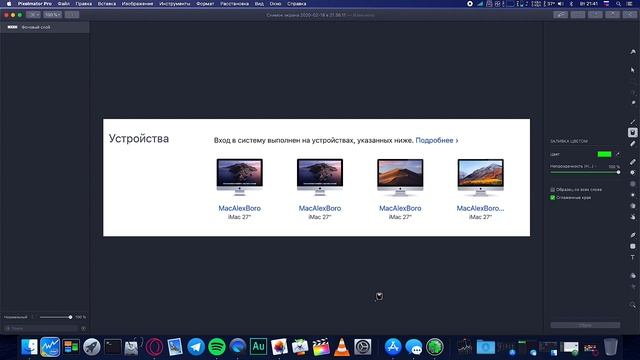Open the 'Вид' menu

pyautogui.click(x=259, y=4)
